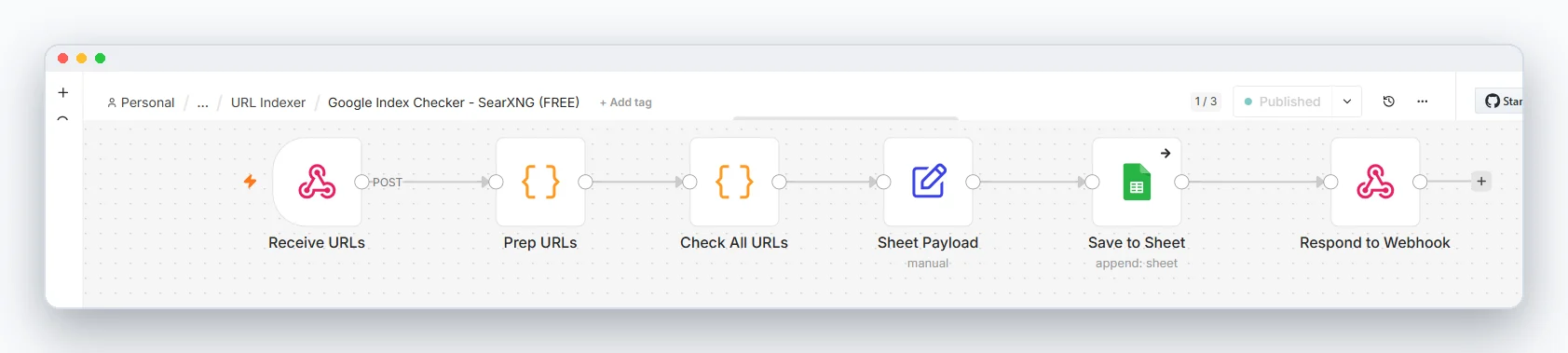Open workflow history clock icon
The height and width of the screenshot is (353, 1568).
pos(1388,102)
